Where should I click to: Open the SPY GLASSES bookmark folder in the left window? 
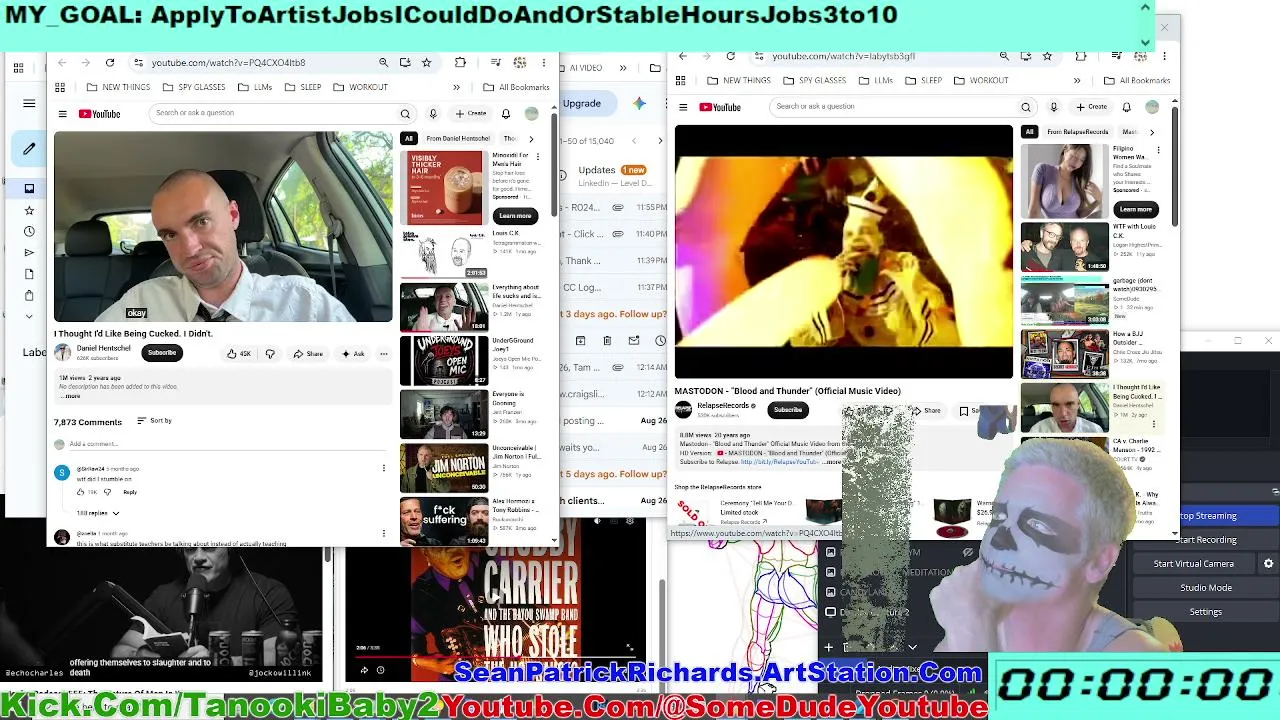click(x=193, y=87)
